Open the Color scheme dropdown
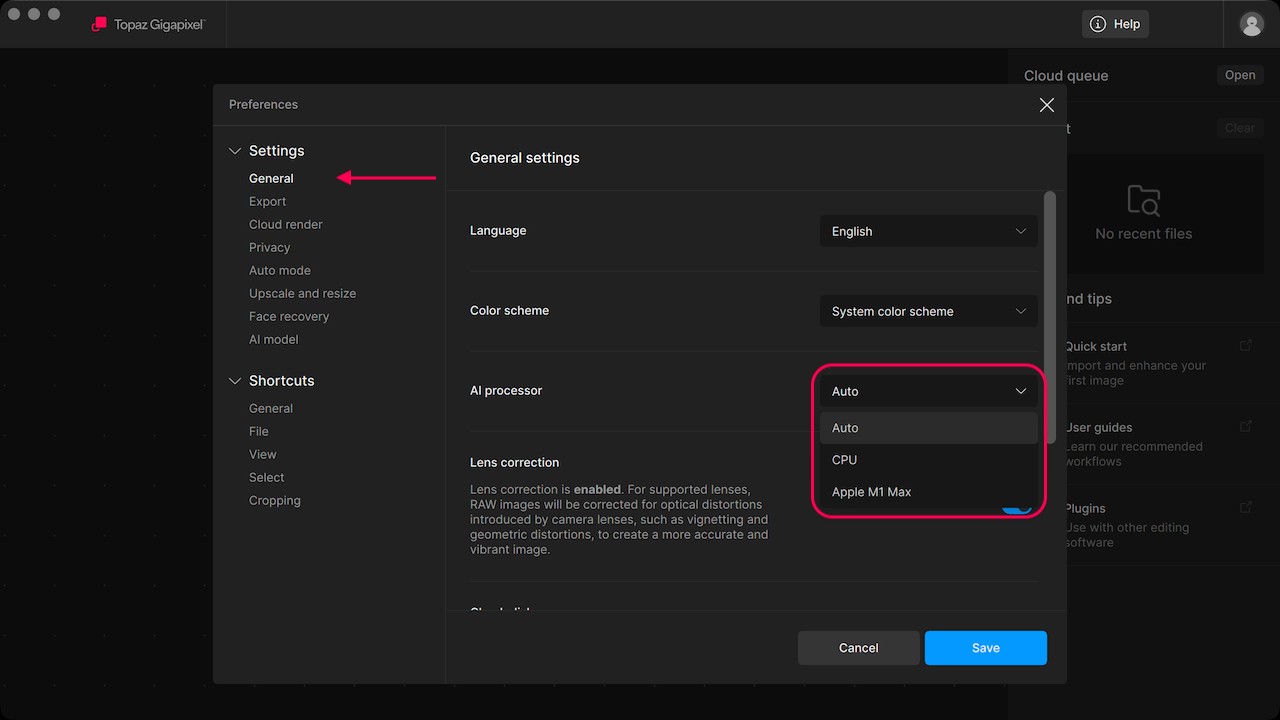Screen dimensions: 1280x720 coord(928,311)
